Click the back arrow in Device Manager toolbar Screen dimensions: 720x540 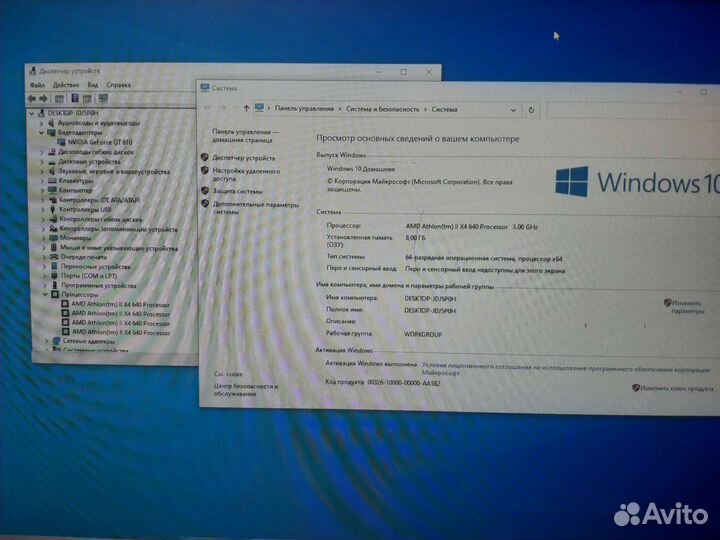coord(34,99)
